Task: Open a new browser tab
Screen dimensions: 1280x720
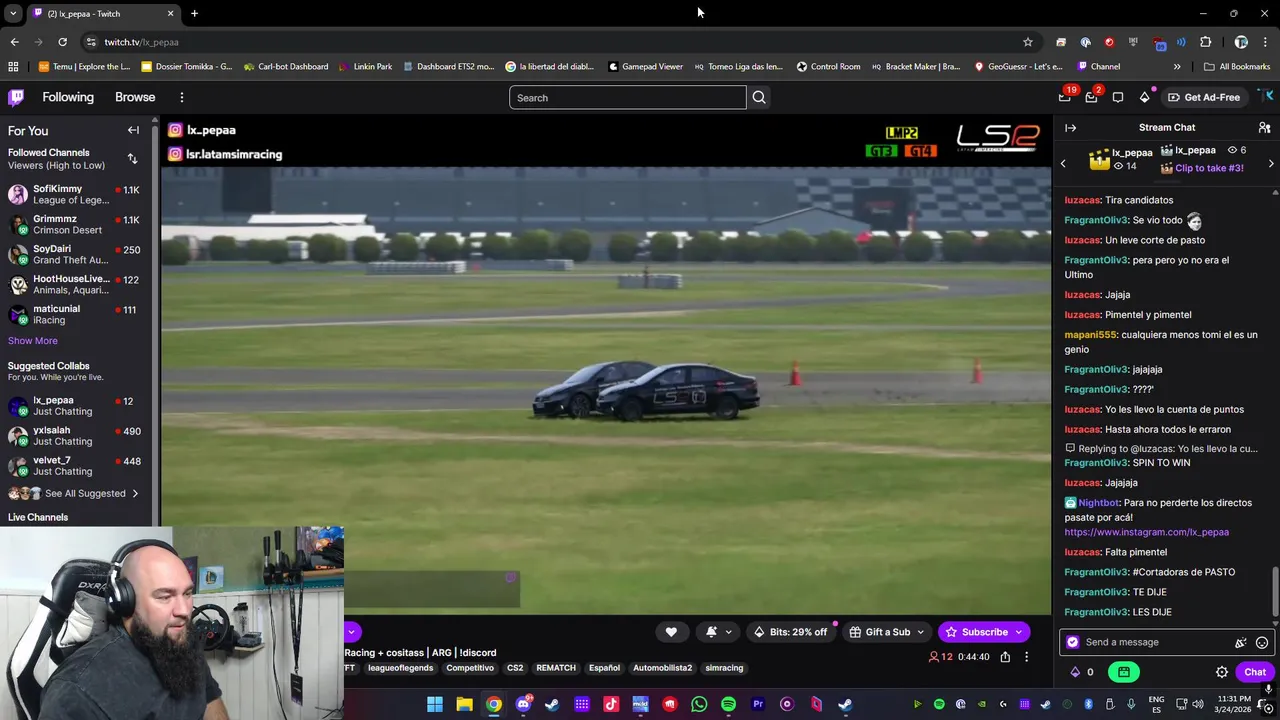Action: coord(194,14)
